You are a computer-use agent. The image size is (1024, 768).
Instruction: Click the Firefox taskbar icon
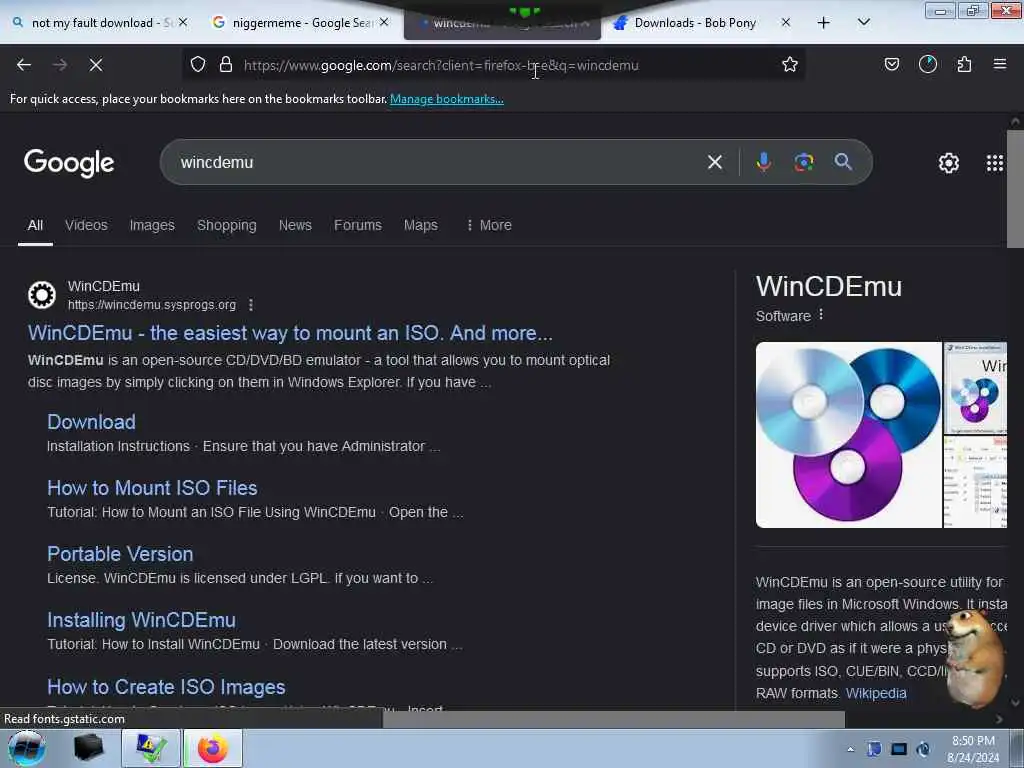[x=213, y=748]
